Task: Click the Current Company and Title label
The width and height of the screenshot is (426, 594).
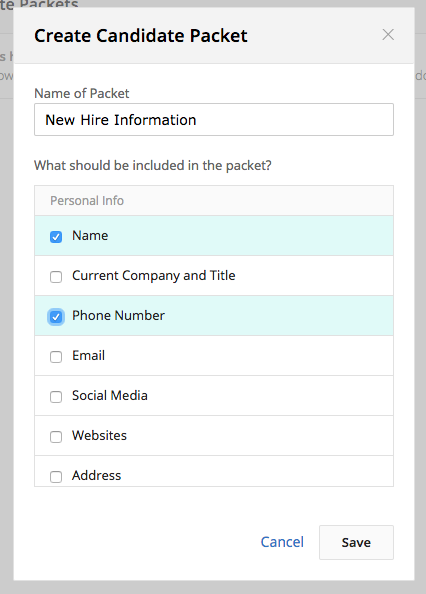Action: pos(154,276)
